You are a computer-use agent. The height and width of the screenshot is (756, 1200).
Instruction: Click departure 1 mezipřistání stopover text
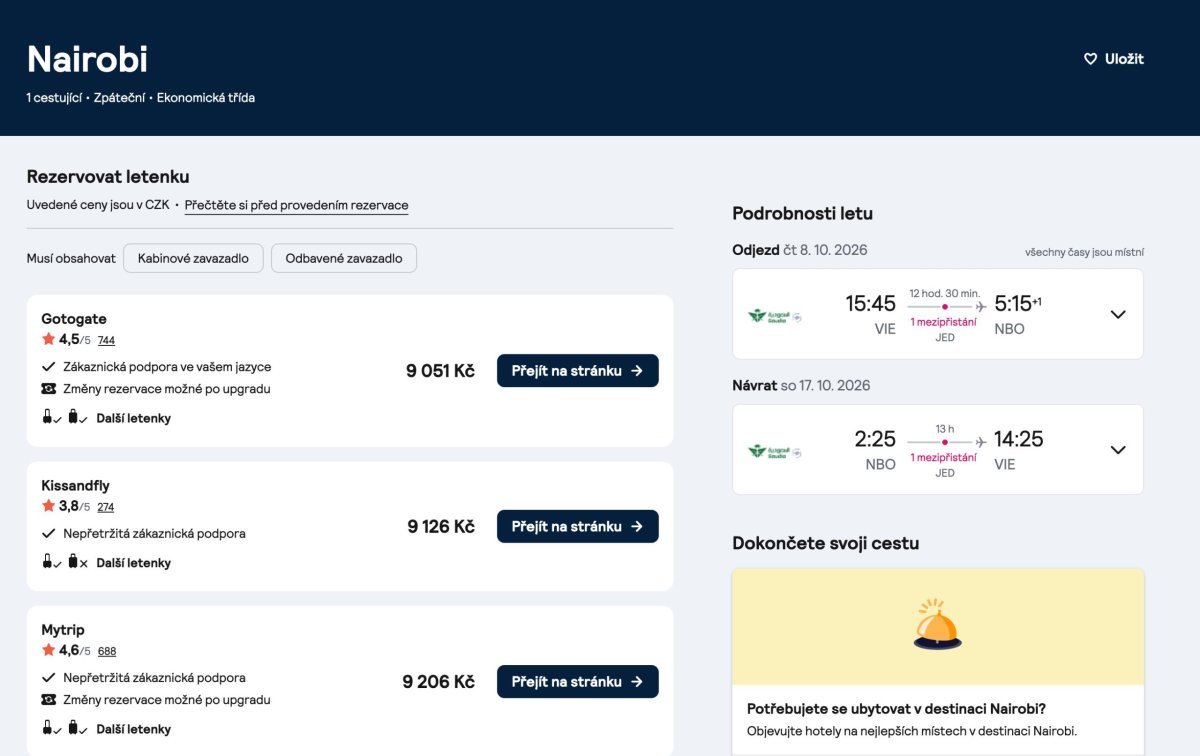click(x=944, y=322)
